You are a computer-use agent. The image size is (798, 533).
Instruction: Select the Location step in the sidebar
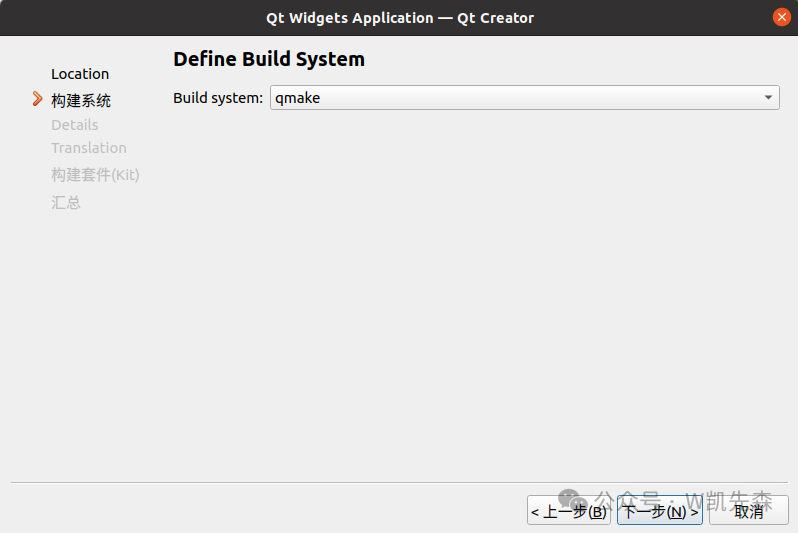tap(80, 74)
